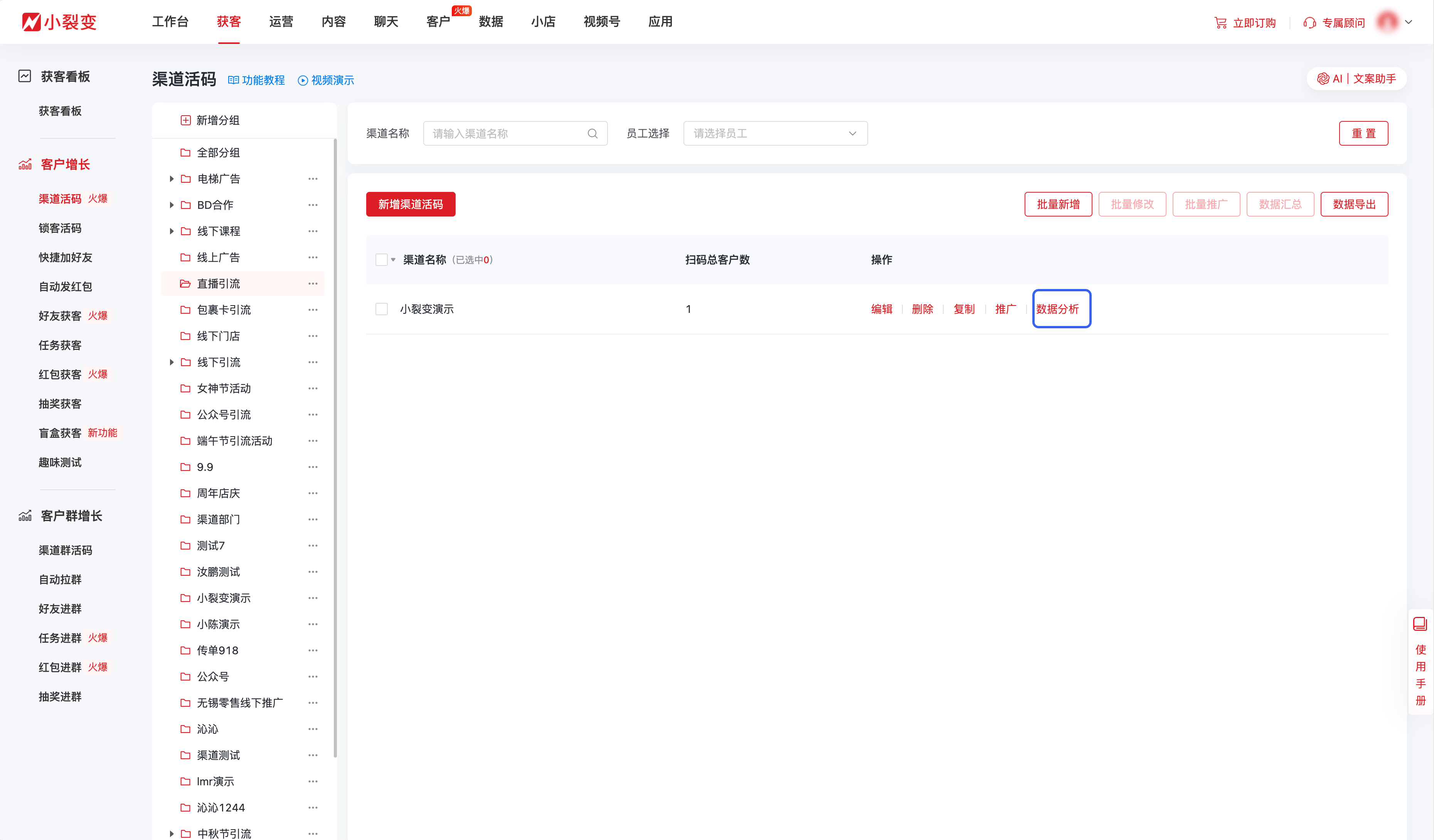Click the 新增分组 plus icon

click(x=185, y=120)
